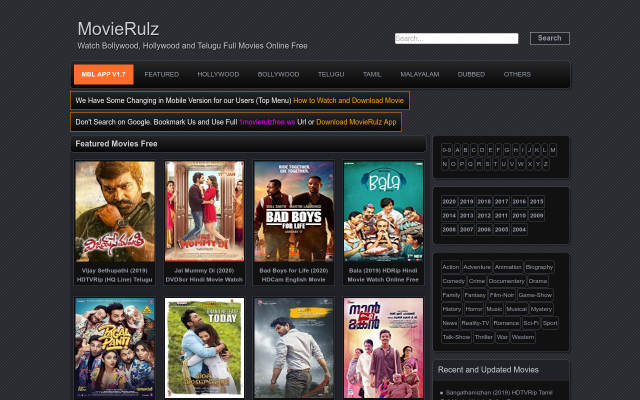Choose the Documentary genre tag
Image resolution: width=640 pixels, height=400 pixels.
tap(507, 281)
